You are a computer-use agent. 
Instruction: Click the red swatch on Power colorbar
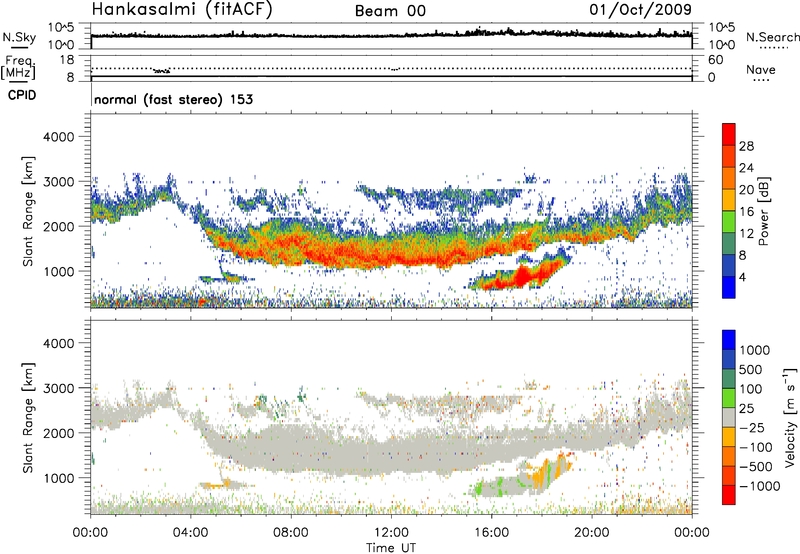pyautogui.click(x=729, y=134)
